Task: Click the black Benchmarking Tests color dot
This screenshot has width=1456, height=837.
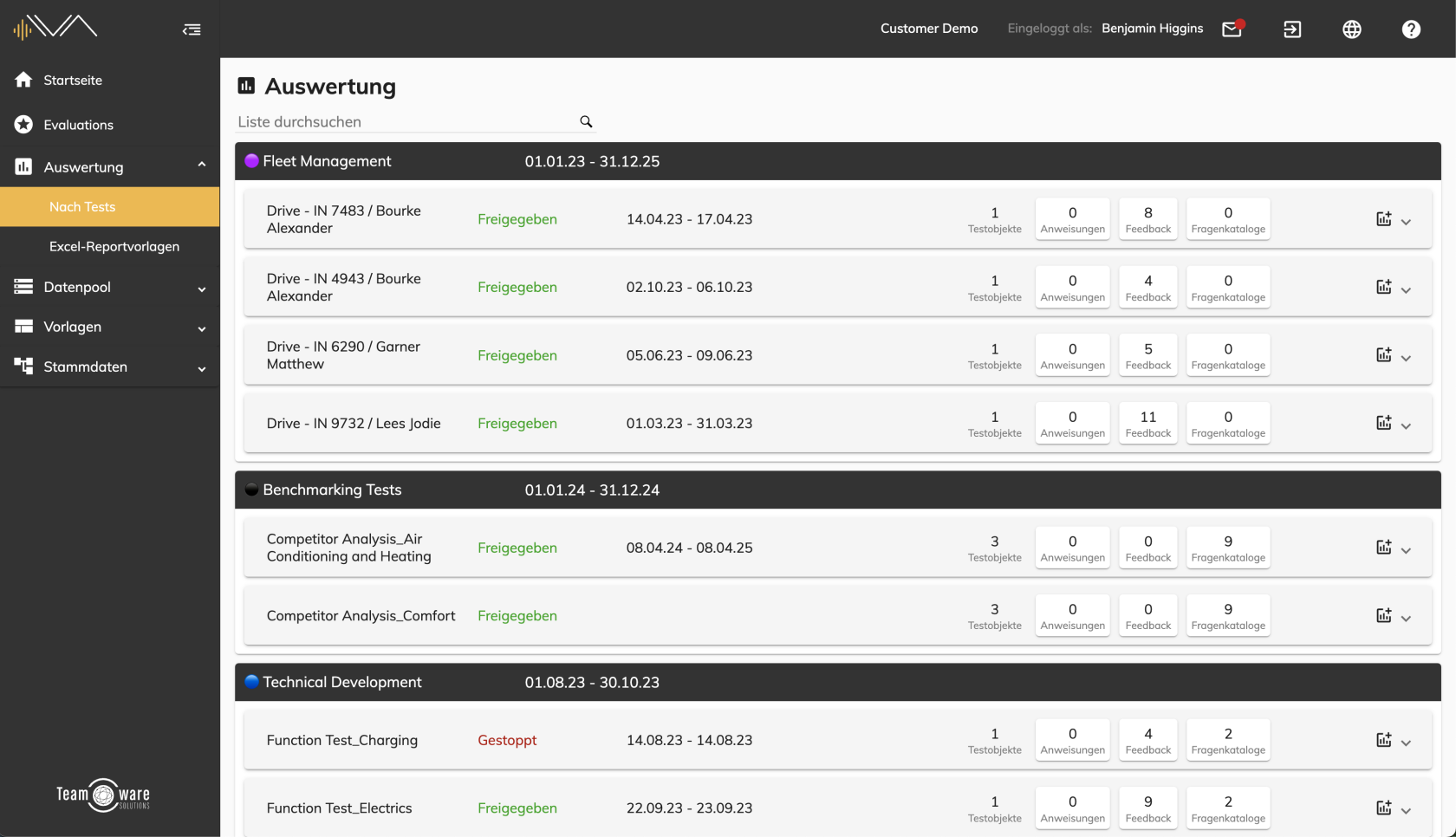Action: click(x=252, y=490)
